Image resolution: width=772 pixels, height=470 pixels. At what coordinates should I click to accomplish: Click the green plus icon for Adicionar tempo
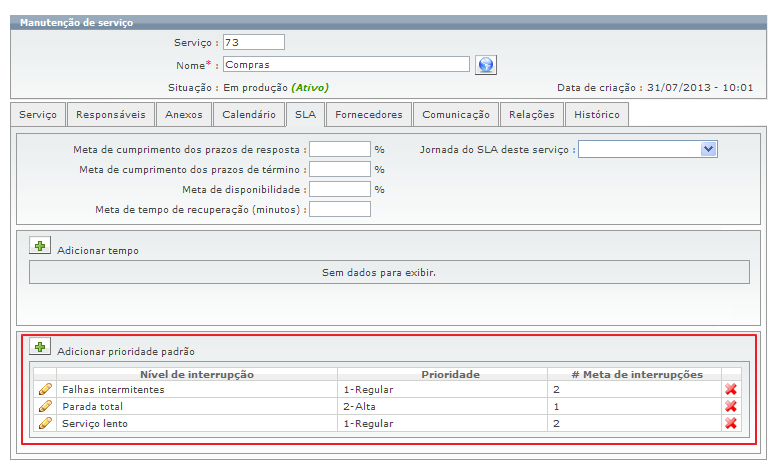pyautogui.click(x=40, y=246)
